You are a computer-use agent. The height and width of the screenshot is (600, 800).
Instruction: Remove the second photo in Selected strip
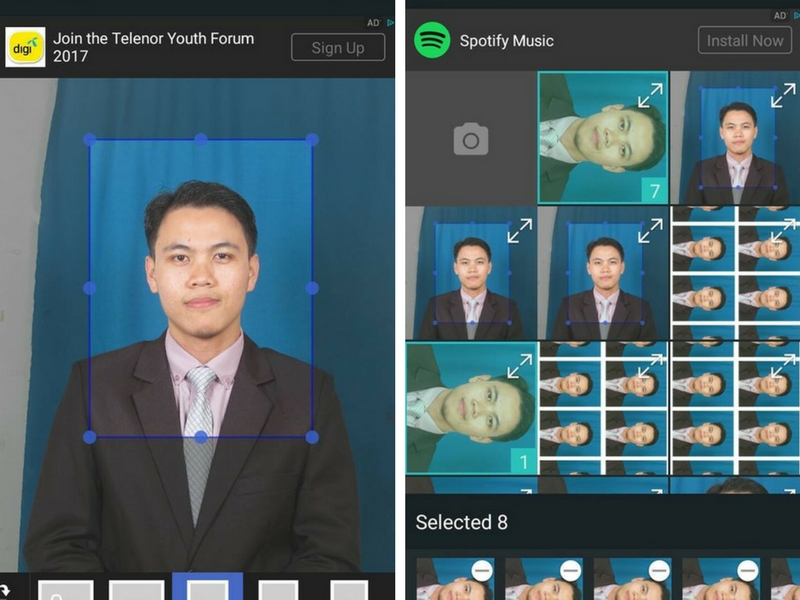[x=570, y=570]
